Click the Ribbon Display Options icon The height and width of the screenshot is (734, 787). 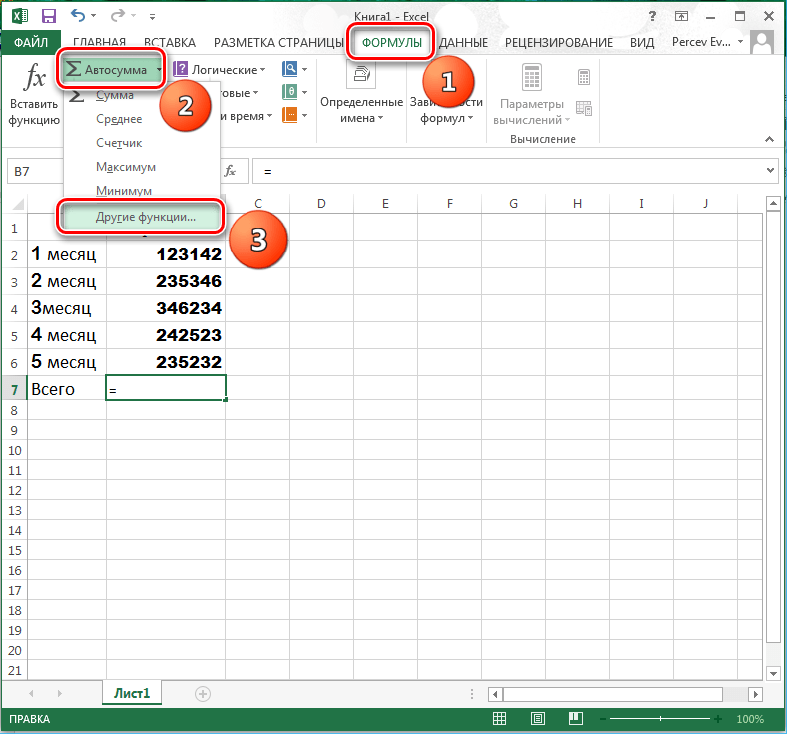tap(681, 16)
